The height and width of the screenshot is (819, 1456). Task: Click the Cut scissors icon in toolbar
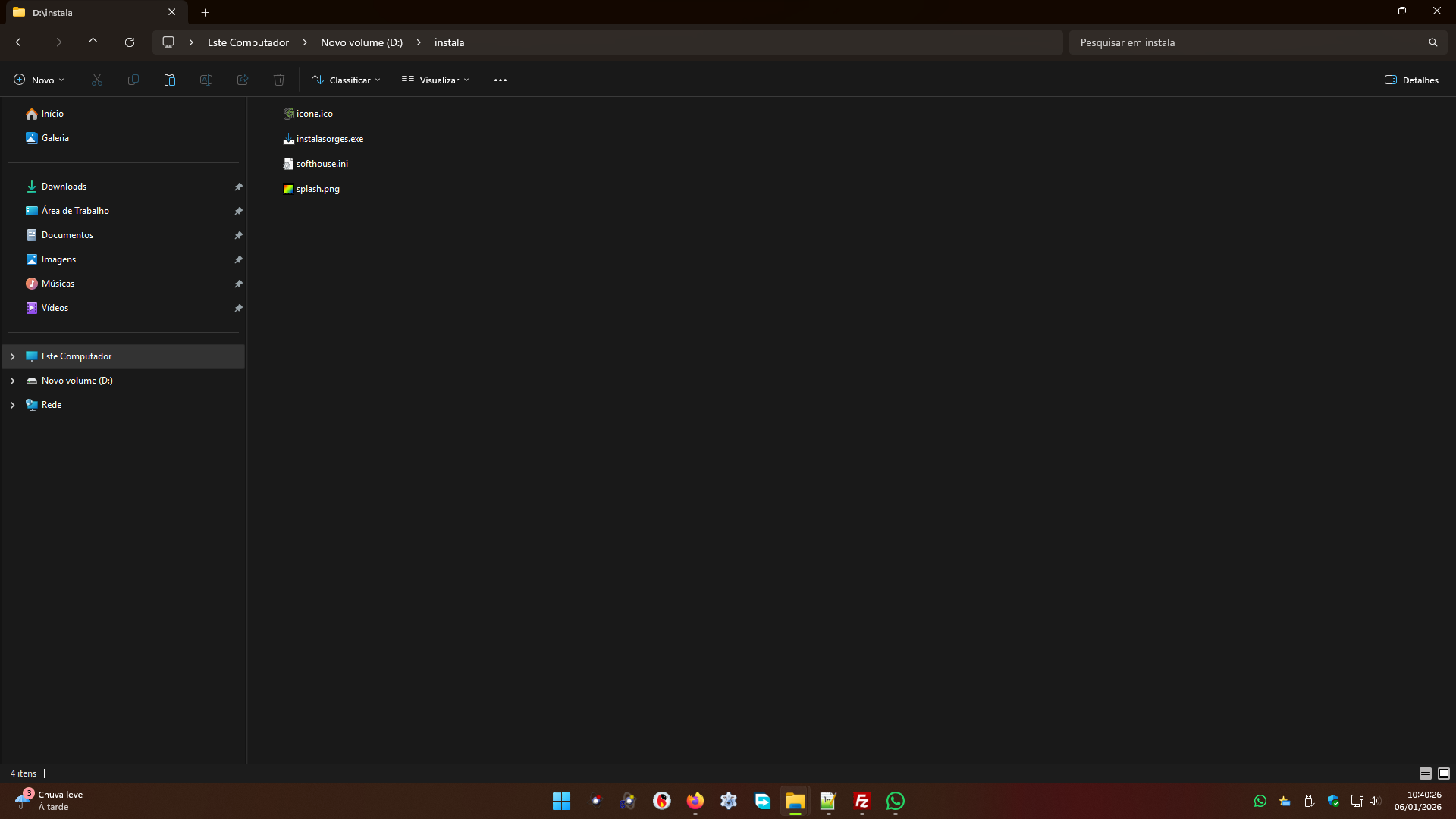[x=97, y=80]
